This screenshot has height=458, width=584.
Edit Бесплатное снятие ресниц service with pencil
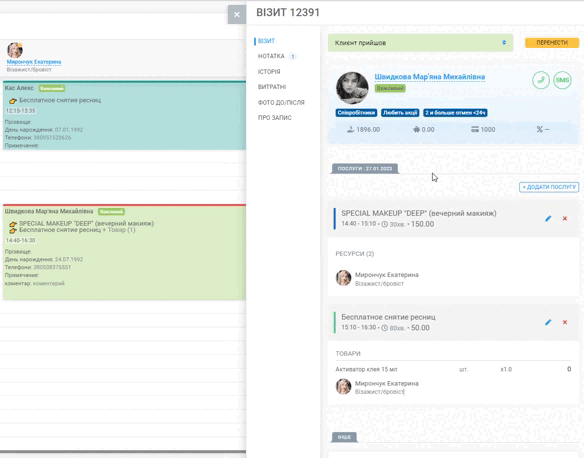(x=548, y=322)
